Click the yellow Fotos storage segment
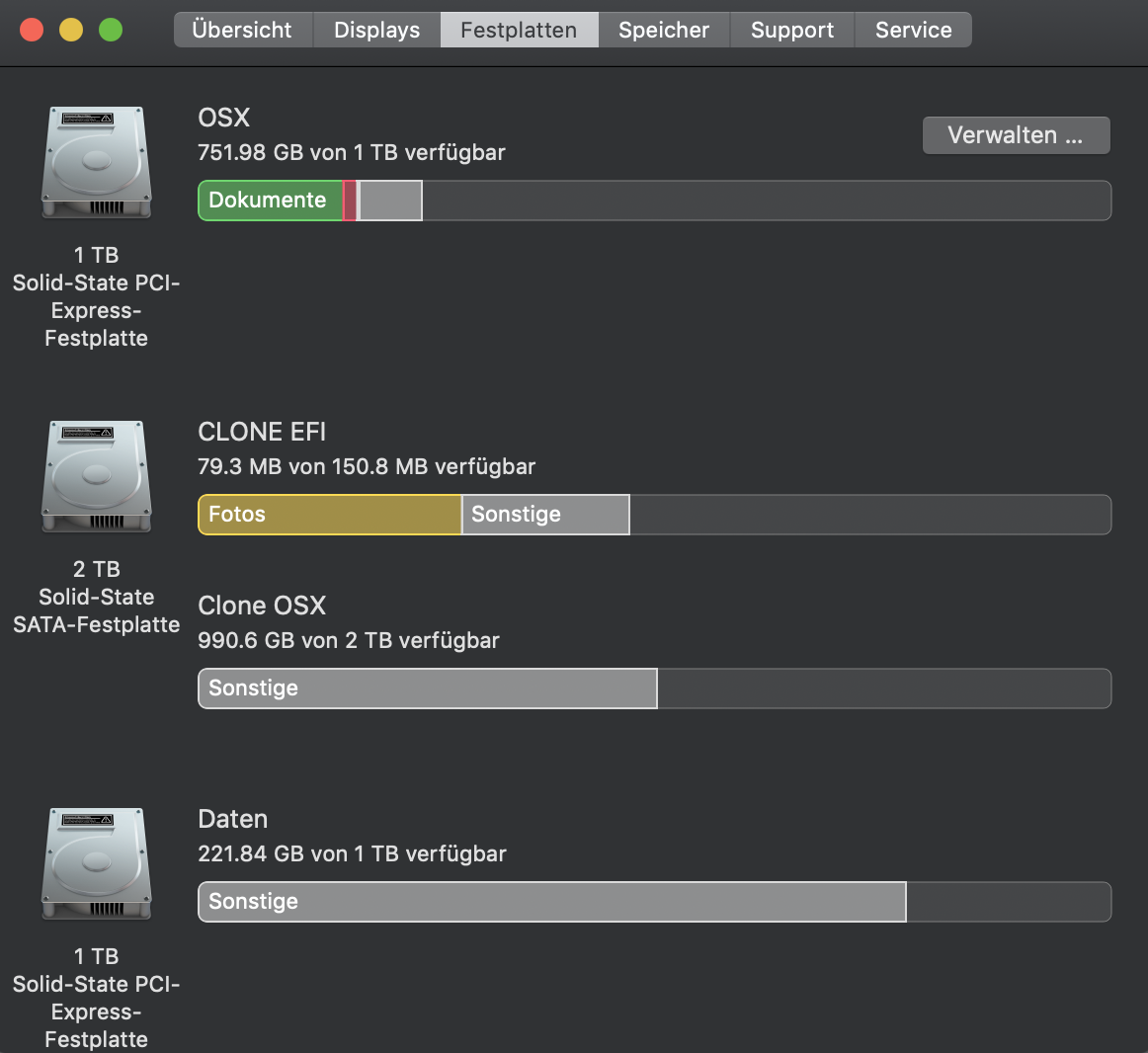 pyautogui.click(x=330, y=515)
